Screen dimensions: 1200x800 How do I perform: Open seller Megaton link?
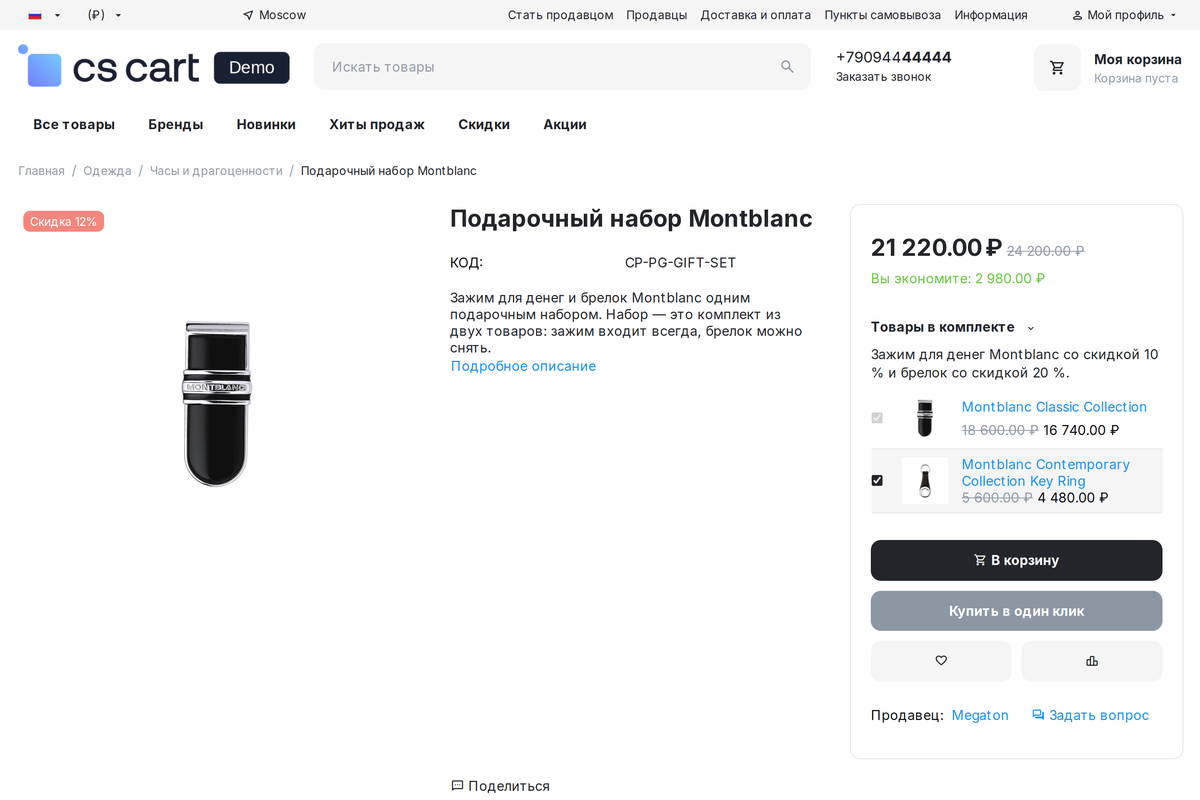pyautogui.click(x=980, y=715)
